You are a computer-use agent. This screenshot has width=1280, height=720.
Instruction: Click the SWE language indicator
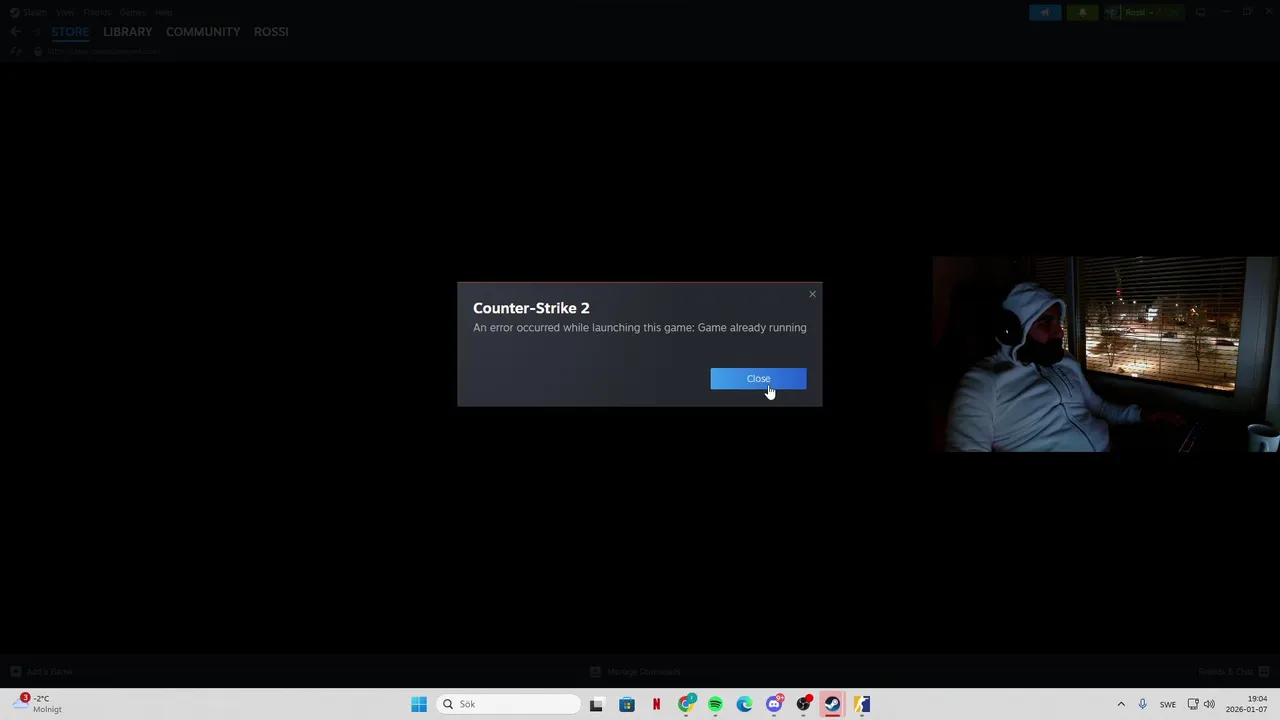coord(1167,704)
